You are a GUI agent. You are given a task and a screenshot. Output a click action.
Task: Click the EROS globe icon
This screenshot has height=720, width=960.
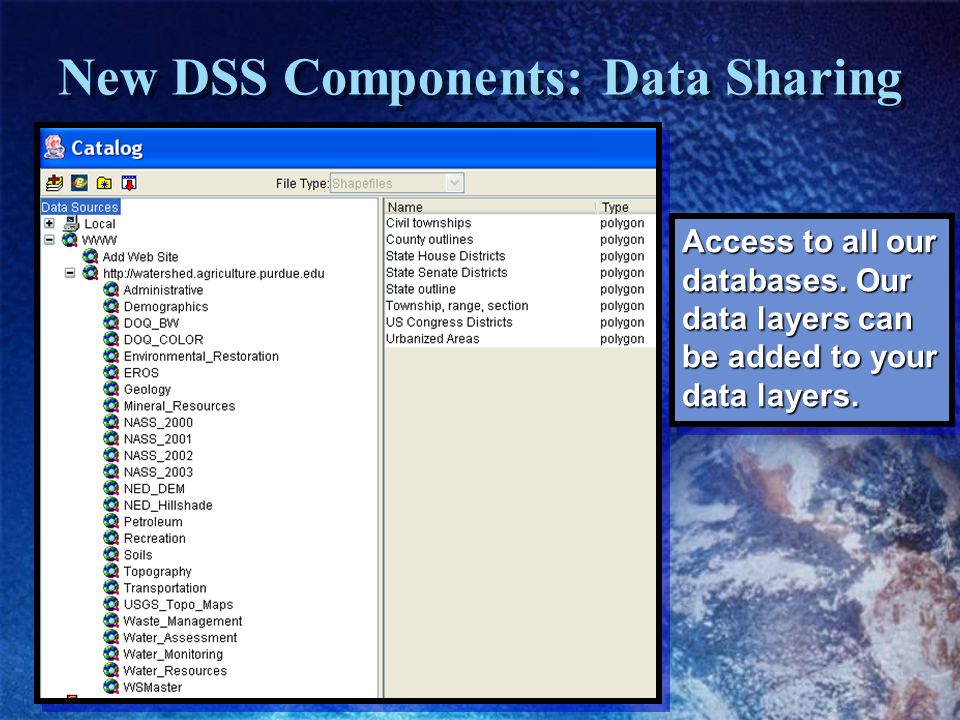pyautogui.click(x=111, y=372)
